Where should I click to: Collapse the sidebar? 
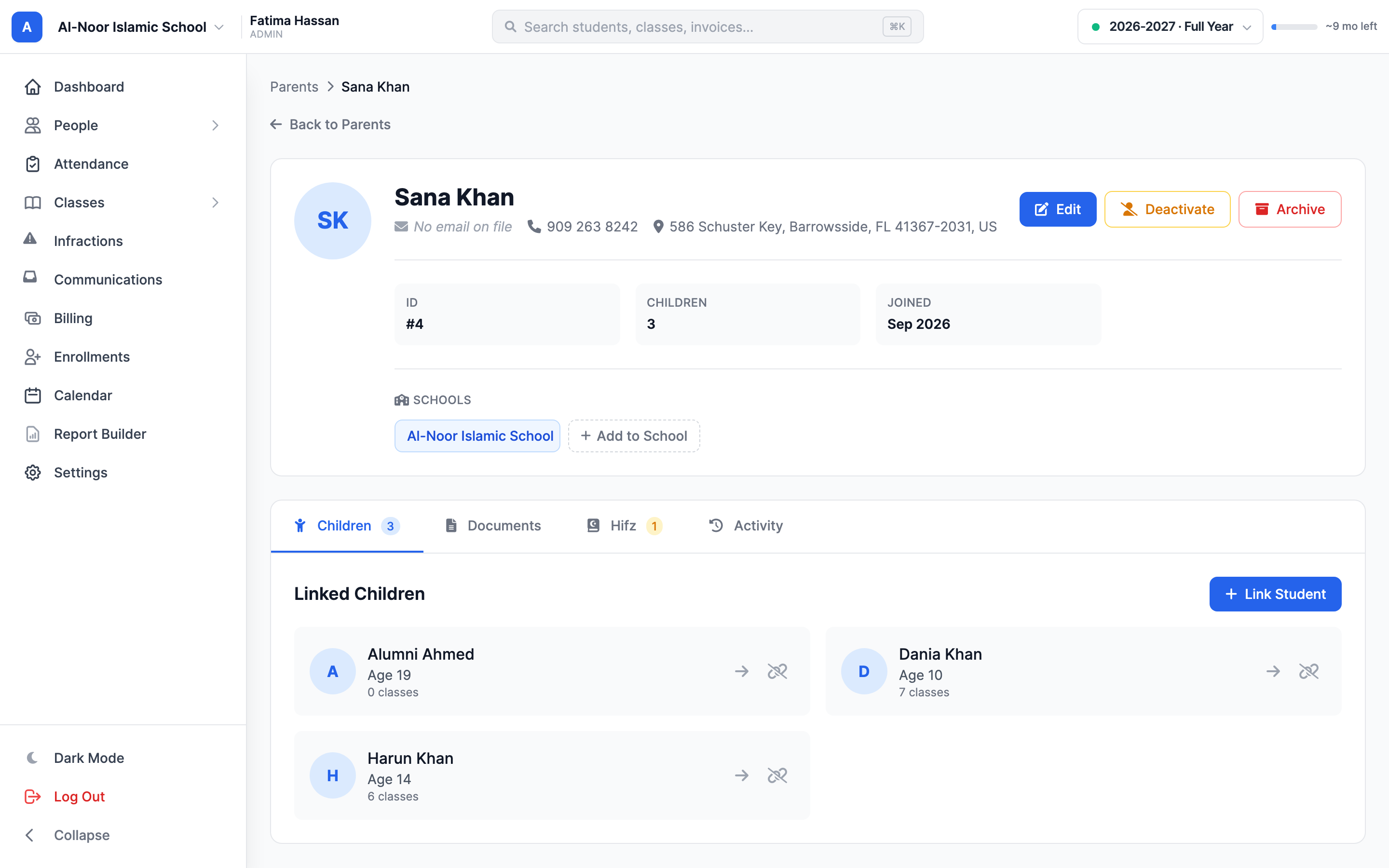(123, 835)
